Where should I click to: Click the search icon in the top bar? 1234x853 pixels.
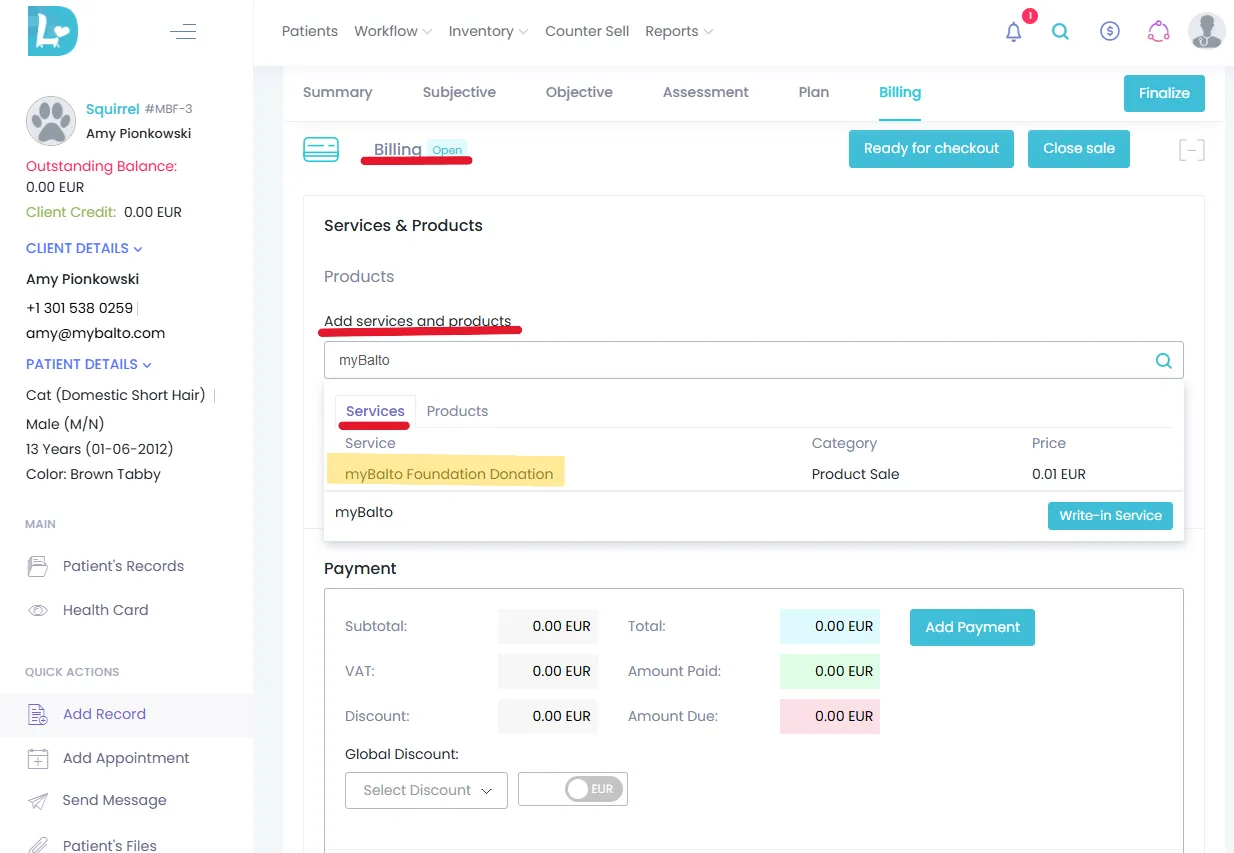click(1061, 31)
